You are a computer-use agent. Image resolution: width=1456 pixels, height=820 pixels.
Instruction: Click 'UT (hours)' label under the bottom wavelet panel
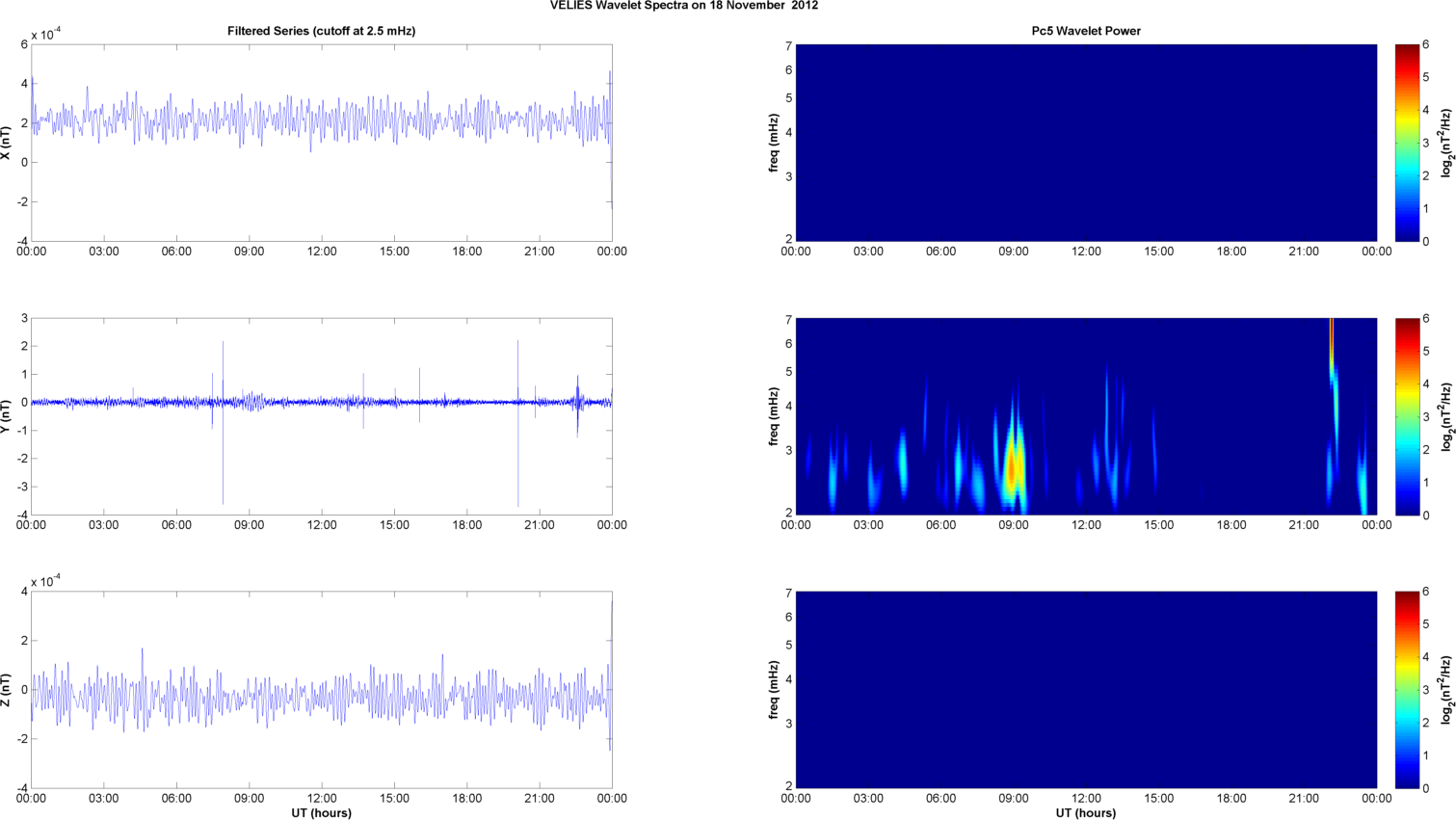click(x=1086, y=813)
